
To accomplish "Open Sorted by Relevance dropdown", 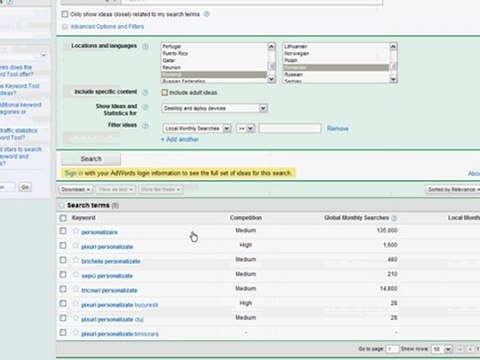I will coord(453,189).
